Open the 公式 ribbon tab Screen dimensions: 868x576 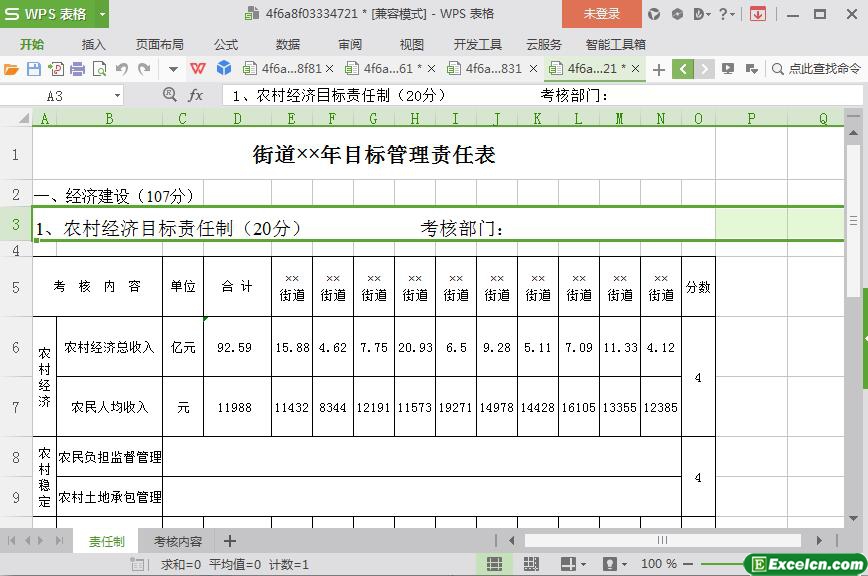225,44
